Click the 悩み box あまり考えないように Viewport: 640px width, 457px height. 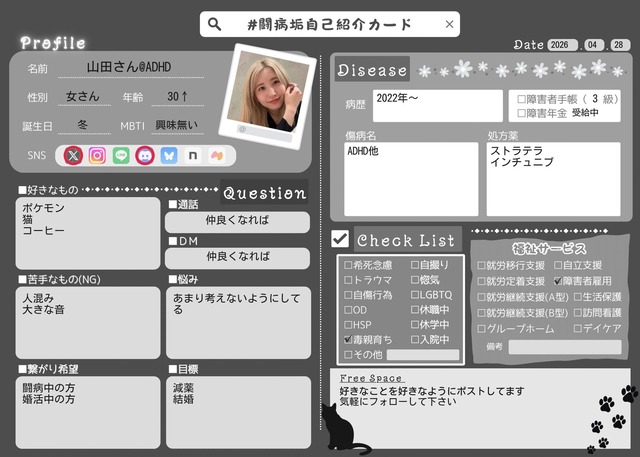point(238,323)
